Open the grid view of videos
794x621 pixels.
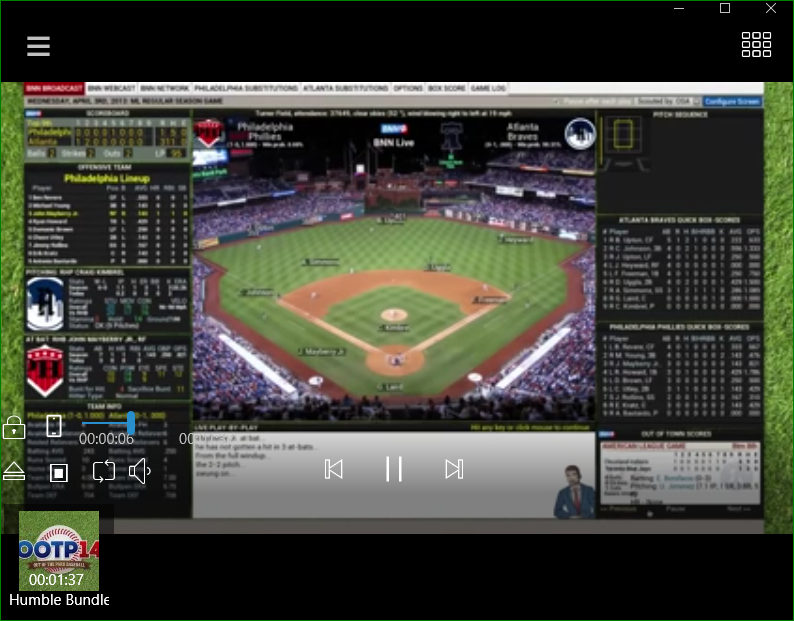click(756, 45)
